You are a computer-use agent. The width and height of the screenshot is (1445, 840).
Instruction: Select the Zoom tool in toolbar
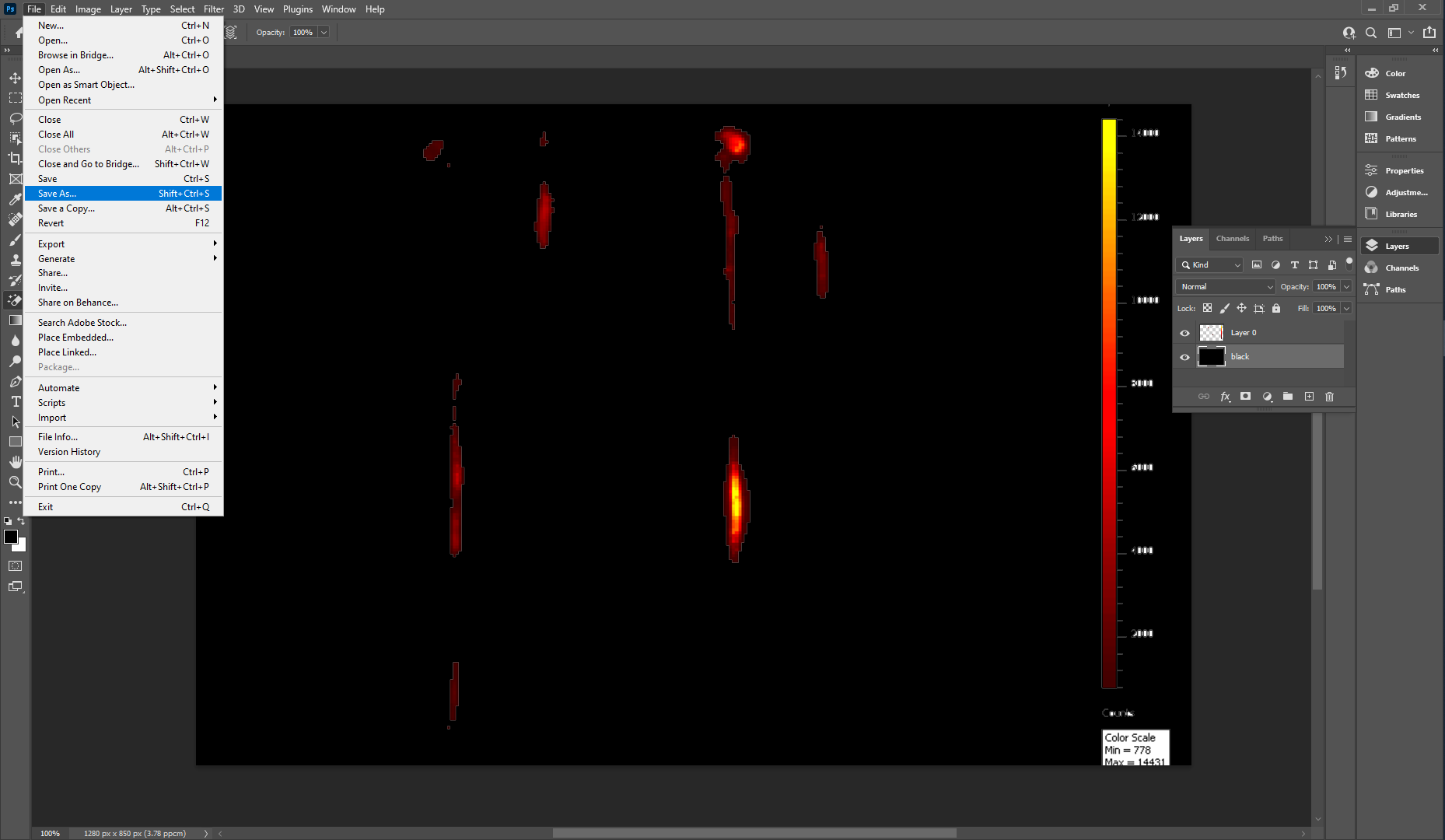tap(15, 482)
